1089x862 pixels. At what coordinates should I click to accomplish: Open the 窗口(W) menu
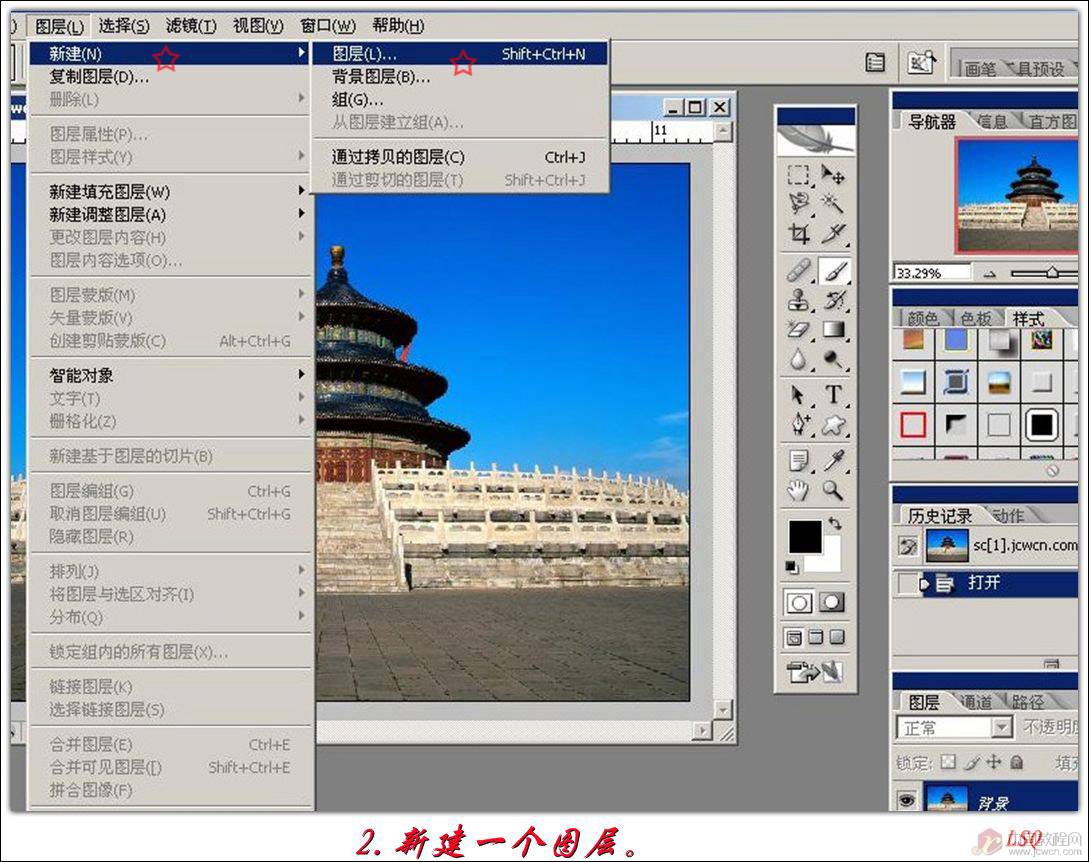[x=328, y=26]
